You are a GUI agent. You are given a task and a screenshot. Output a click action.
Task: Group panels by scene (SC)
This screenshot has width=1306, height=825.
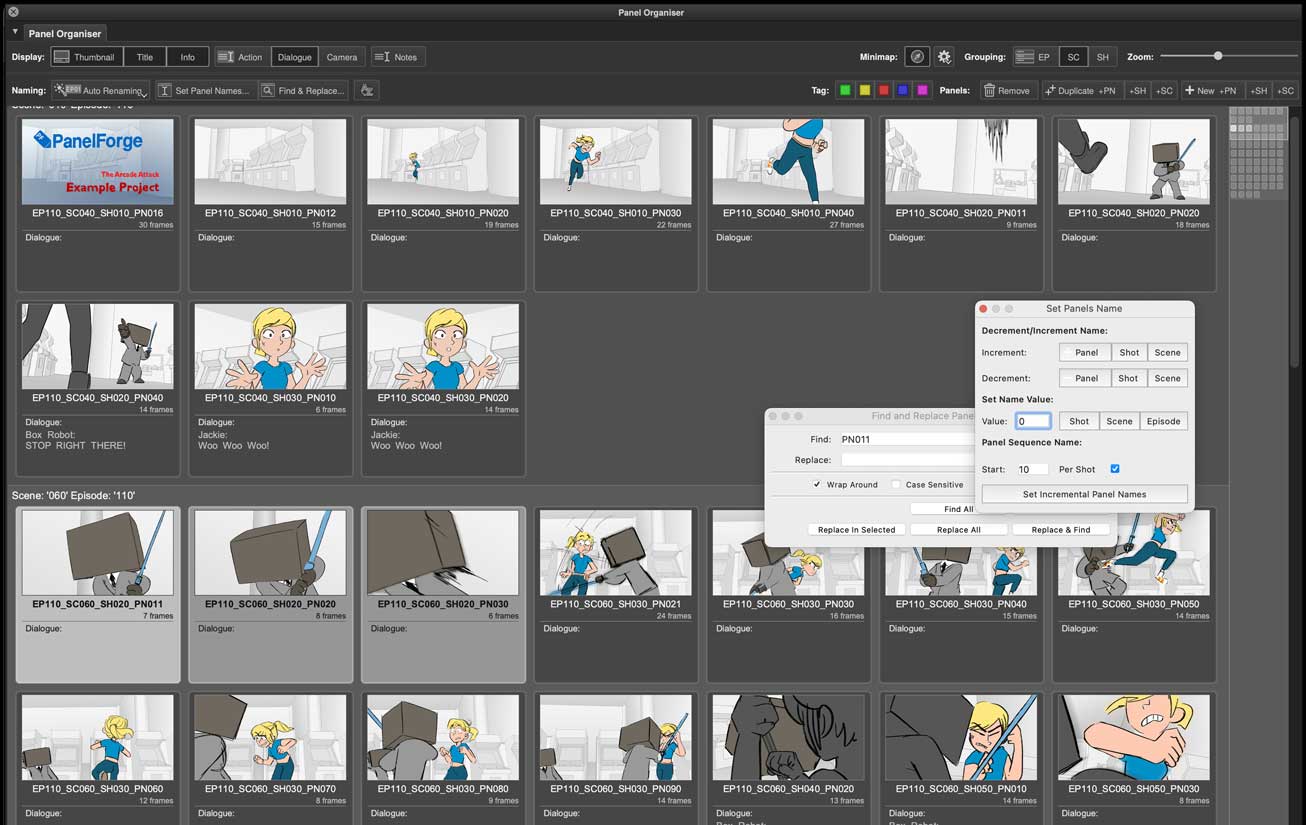click(1073, 57)
